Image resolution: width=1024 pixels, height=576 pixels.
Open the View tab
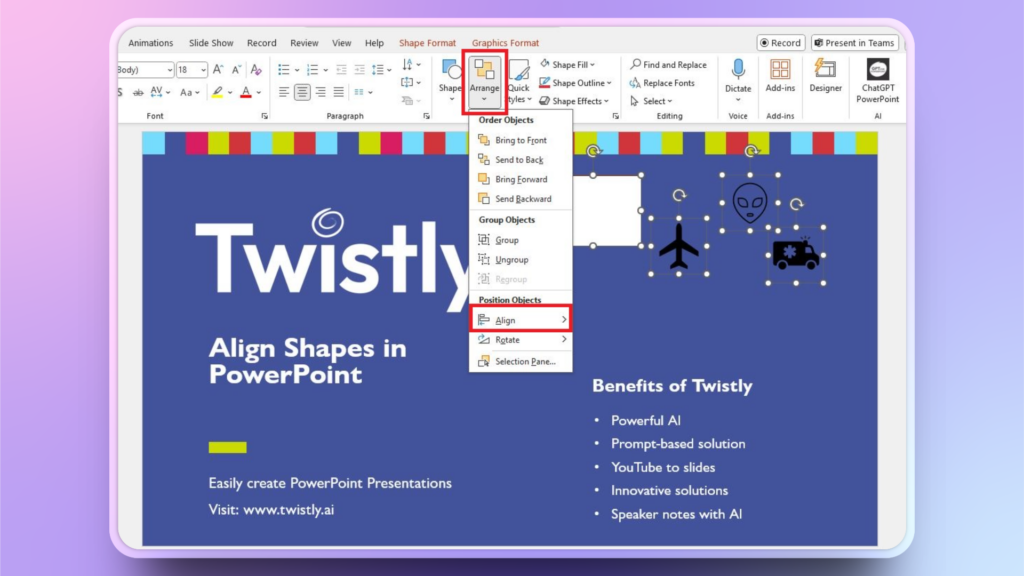coord(342,43)
